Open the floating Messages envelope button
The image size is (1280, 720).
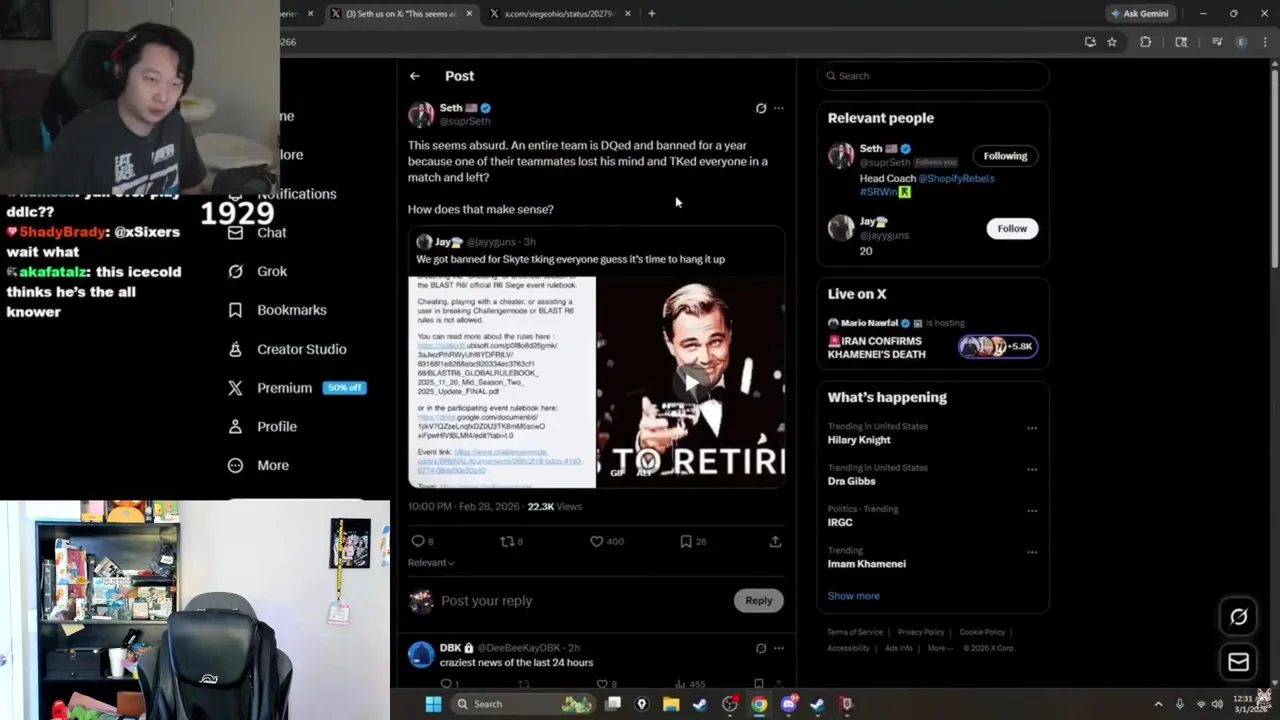click(x=1238, y=662)
